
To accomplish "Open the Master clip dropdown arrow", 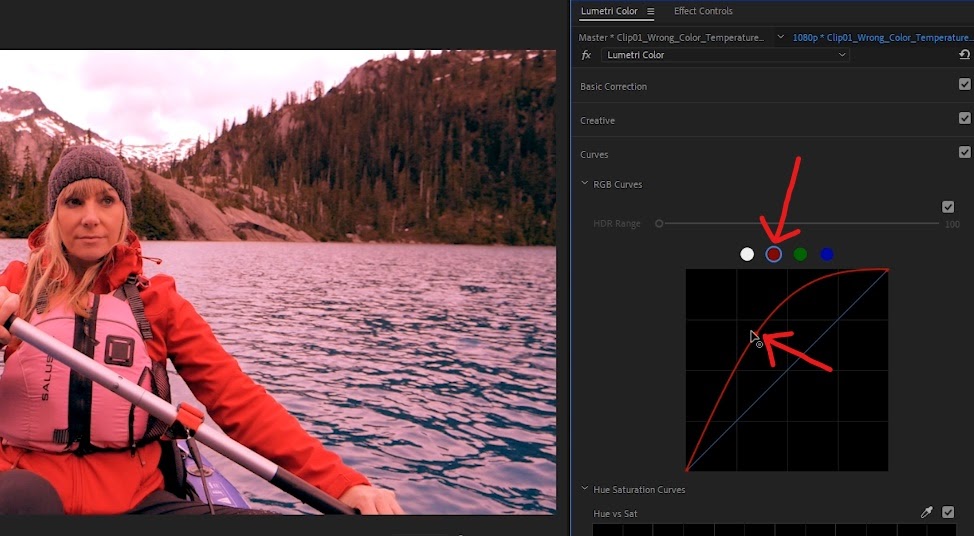I will [x=780, y=37].
